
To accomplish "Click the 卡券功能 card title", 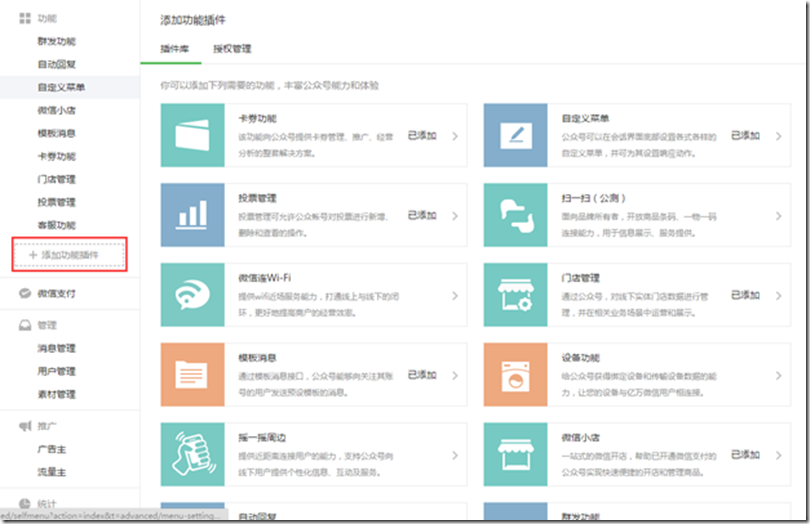I will pos(257,119).
